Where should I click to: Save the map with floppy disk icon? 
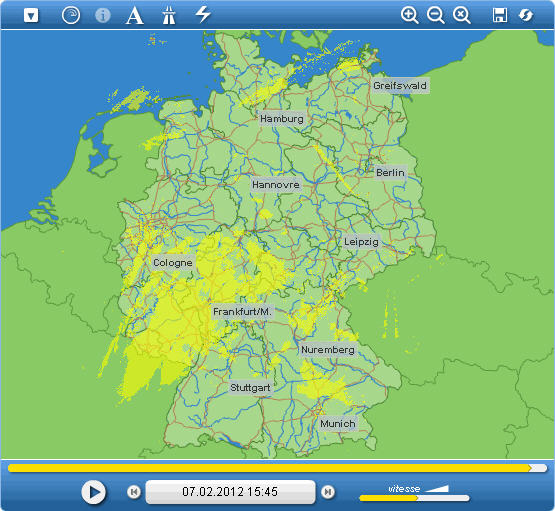(500, 16)
